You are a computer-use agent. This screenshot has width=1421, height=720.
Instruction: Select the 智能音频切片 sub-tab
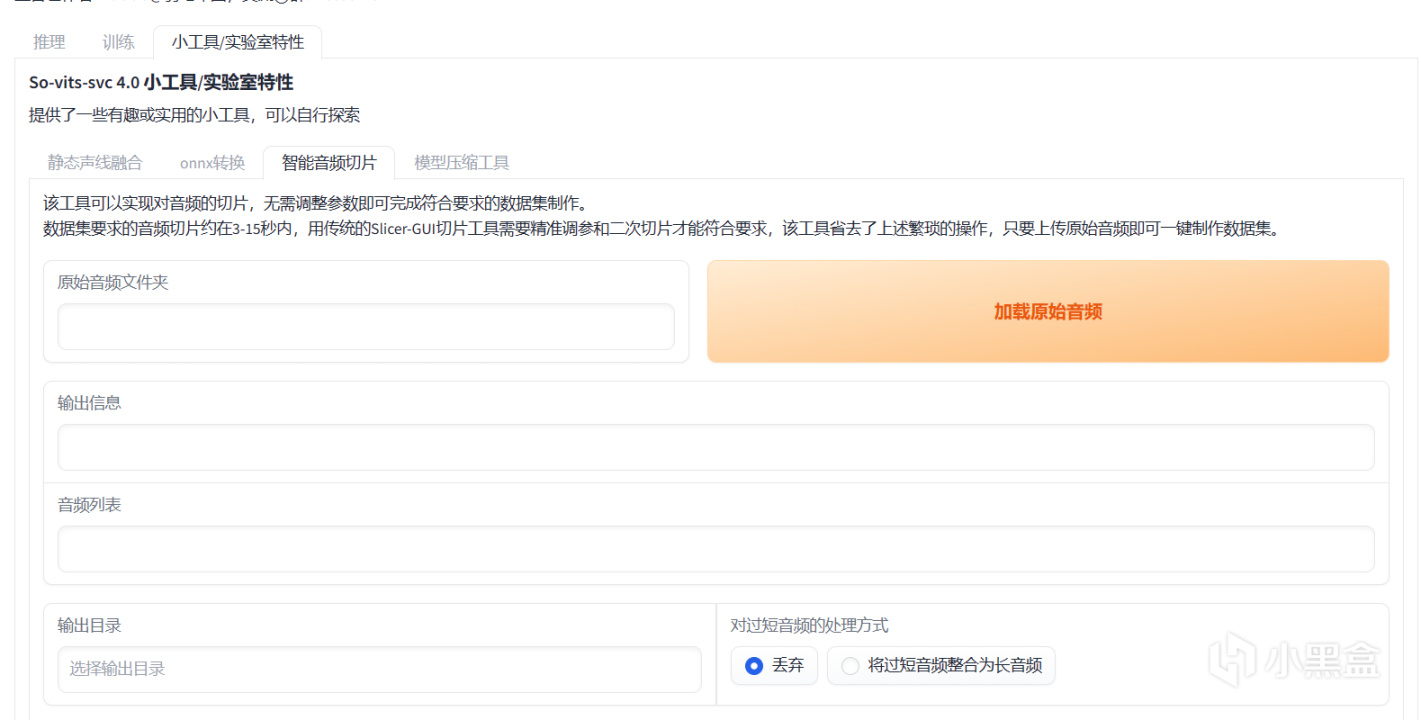pos(329,163)
